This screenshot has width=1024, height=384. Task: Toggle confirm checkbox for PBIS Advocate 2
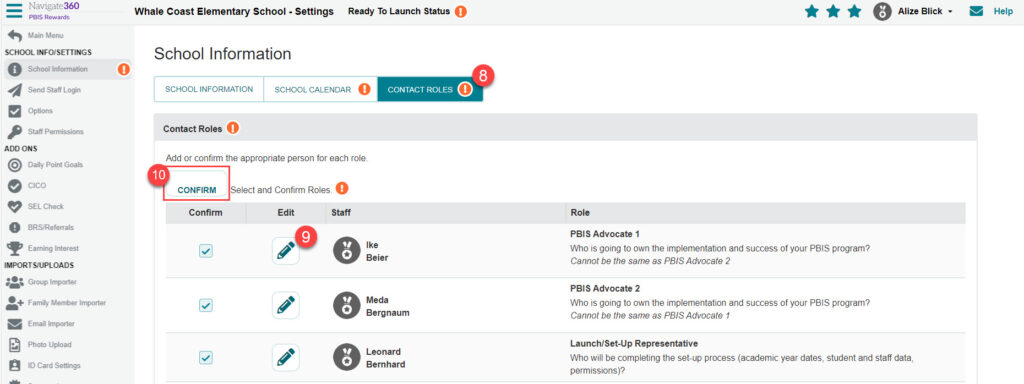(x=206, y=305)
